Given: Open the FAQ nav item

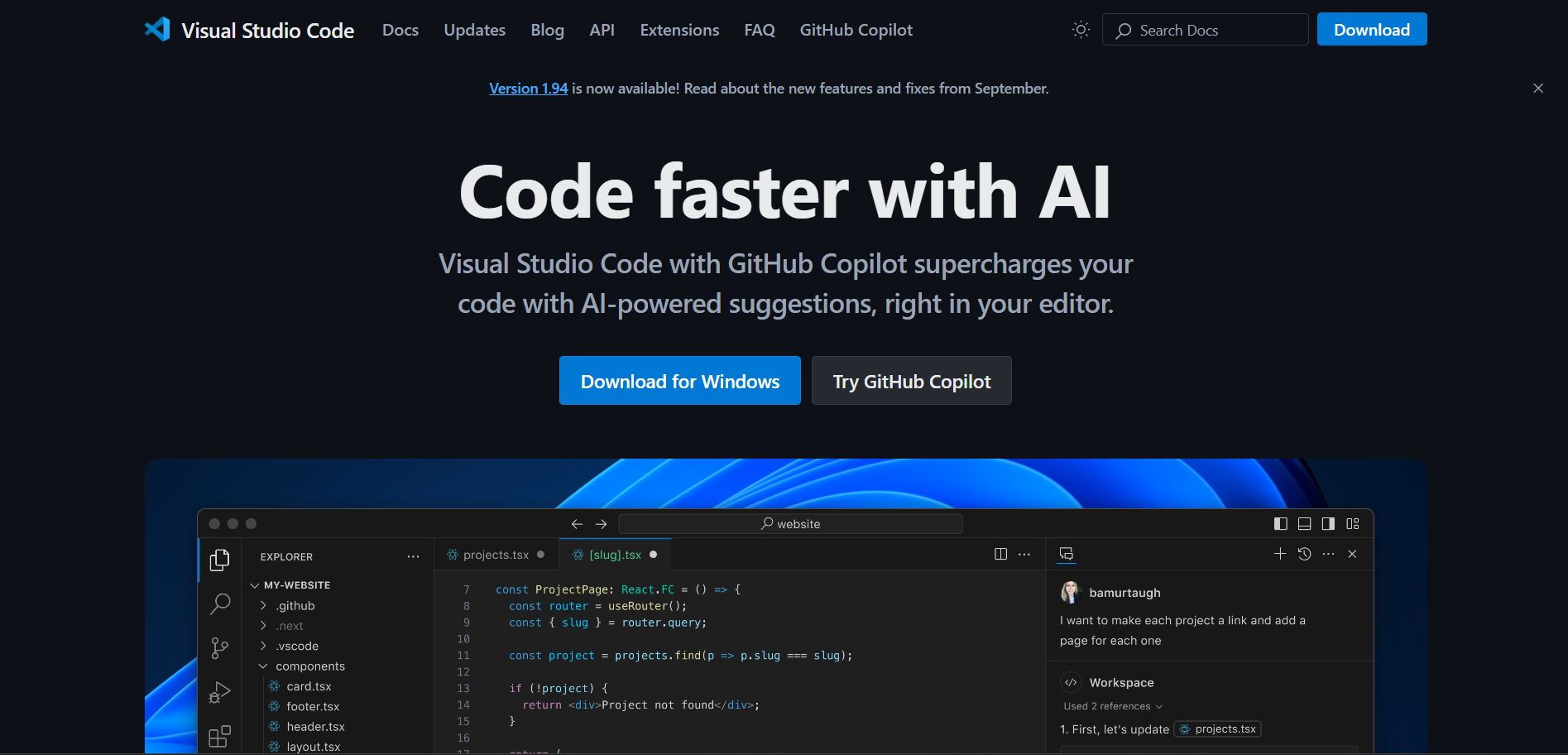Looking at the screenshot, I should pyautogui.click(x=760, y=30).
